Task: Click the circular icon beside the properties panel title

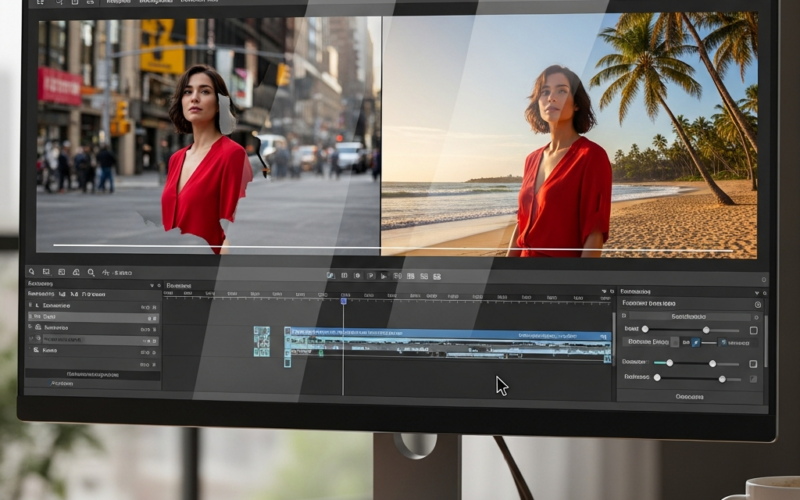Action: (758, 304)
